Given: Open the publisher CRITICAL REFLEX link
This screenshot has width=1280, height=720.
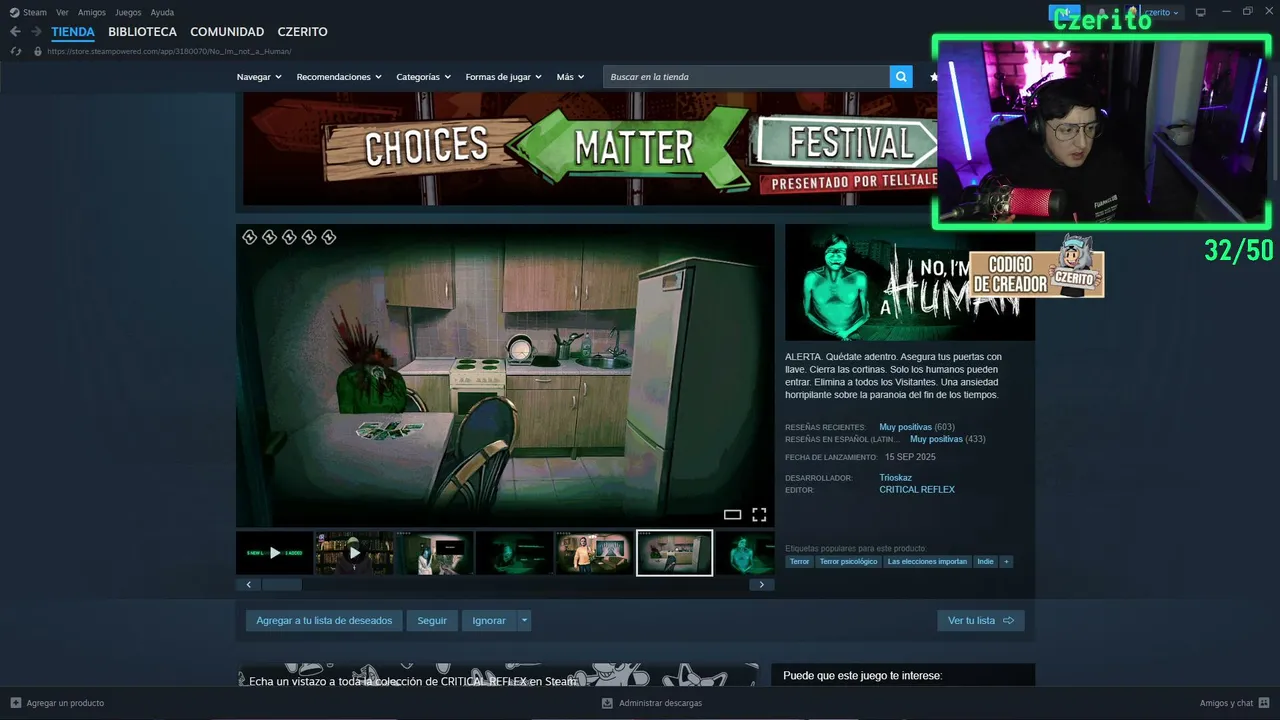Looking at the screenshot, I should (x=917, y=490).
